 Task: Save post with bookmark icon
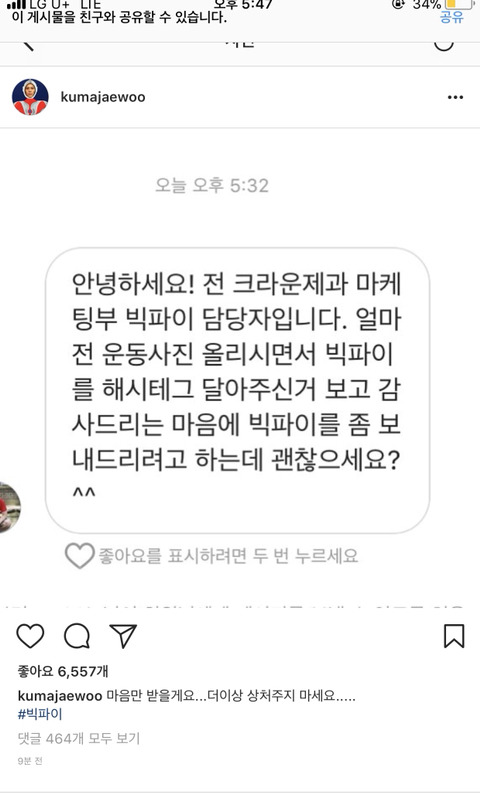pyautogui.click(x=454, y=636)
